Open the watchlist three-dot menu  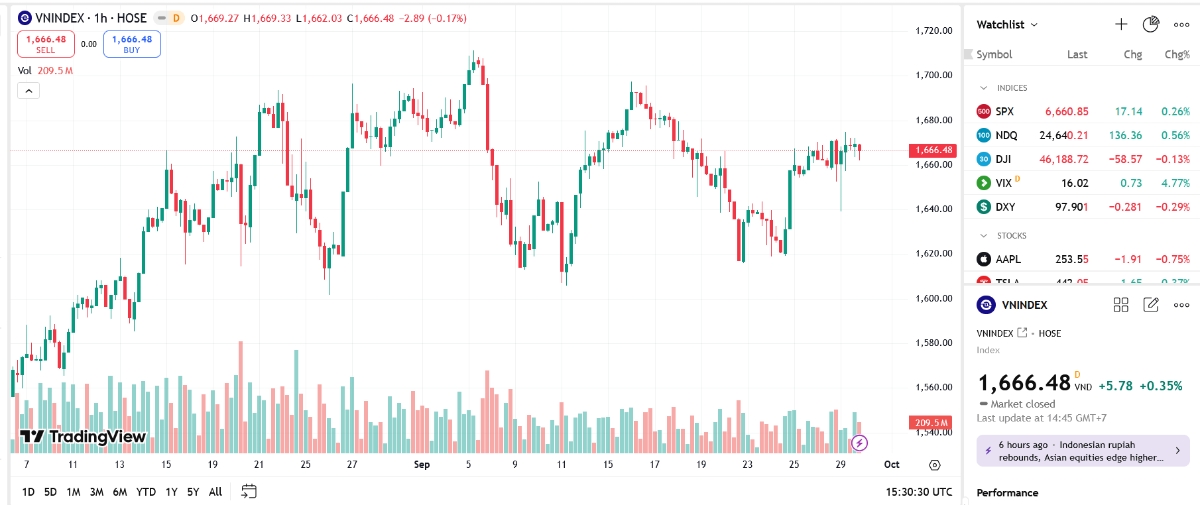[x=1181, y=24]
